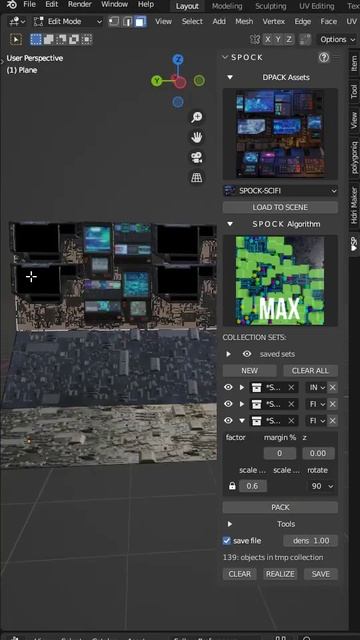Click the SAVE button
Image resolution: width=360 pixels, height=640 pixels.
[x=321, y=574]
